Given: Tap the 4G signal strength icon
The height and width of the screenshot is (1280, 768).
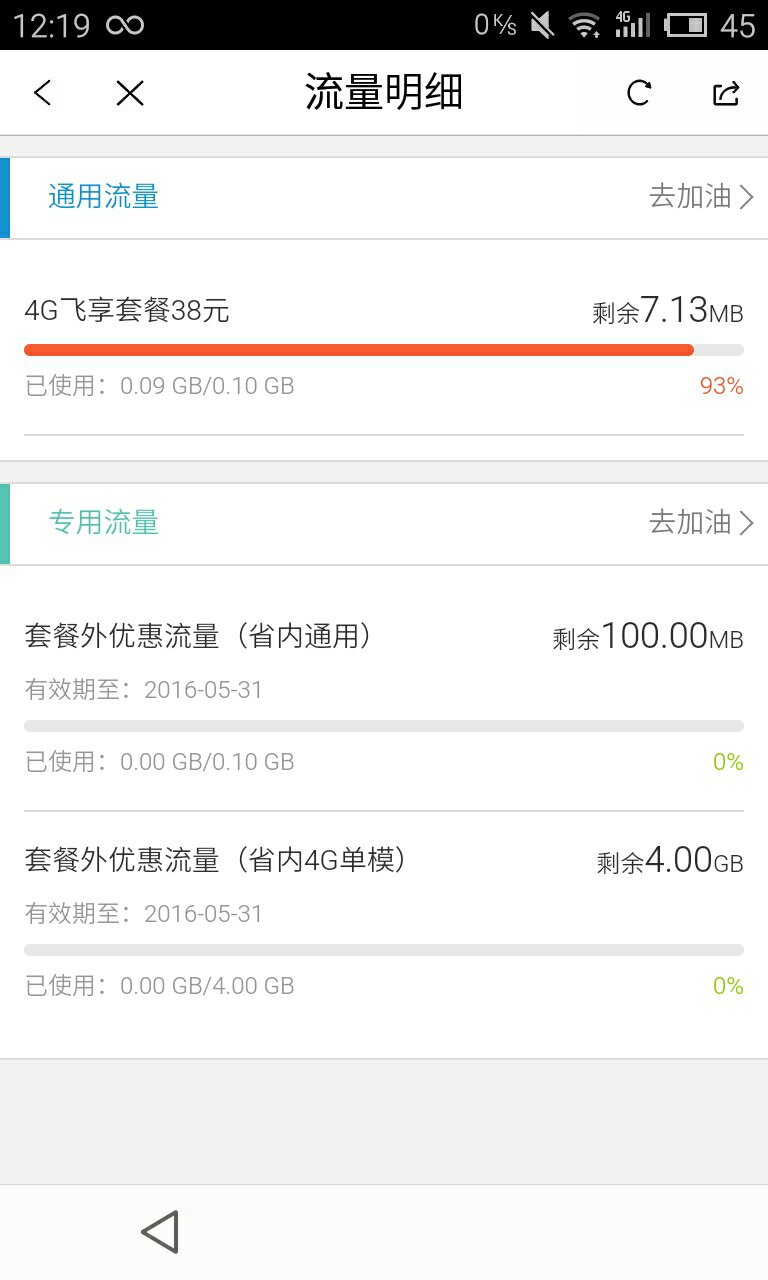Looking at the screenshot, I should [631, 25].
